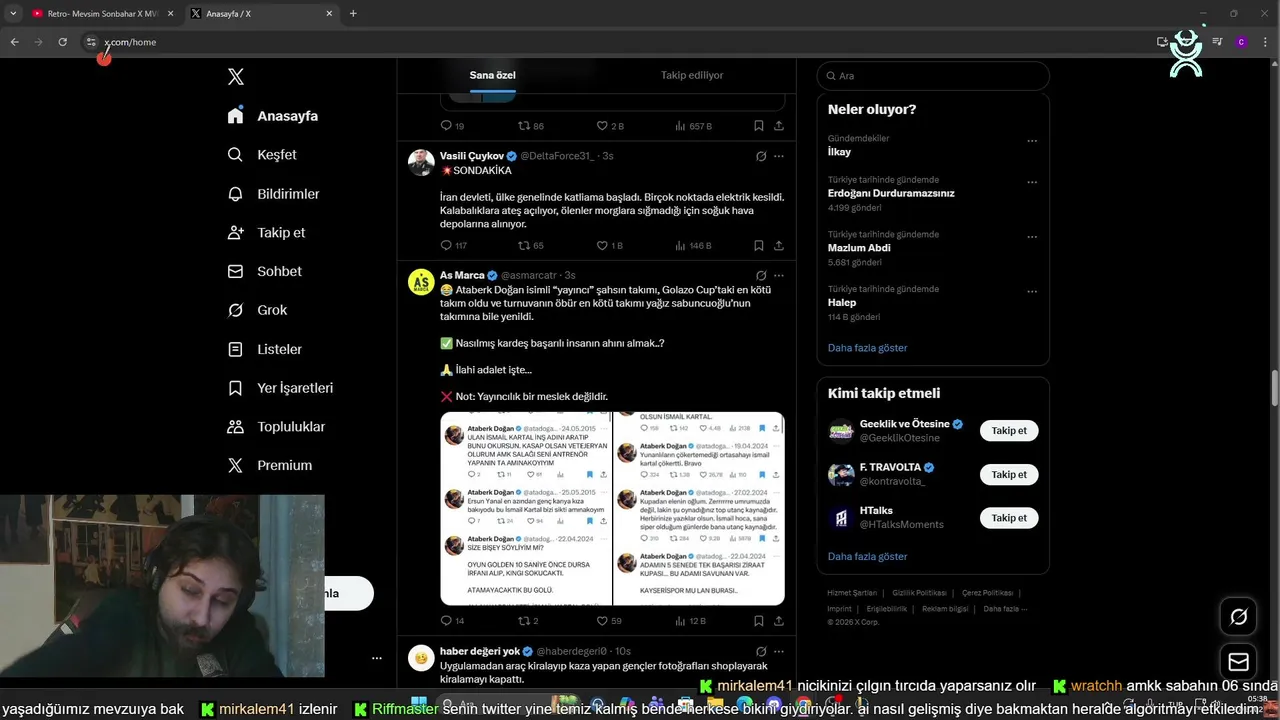Open floating messages envelope button

pos(1238,662)
